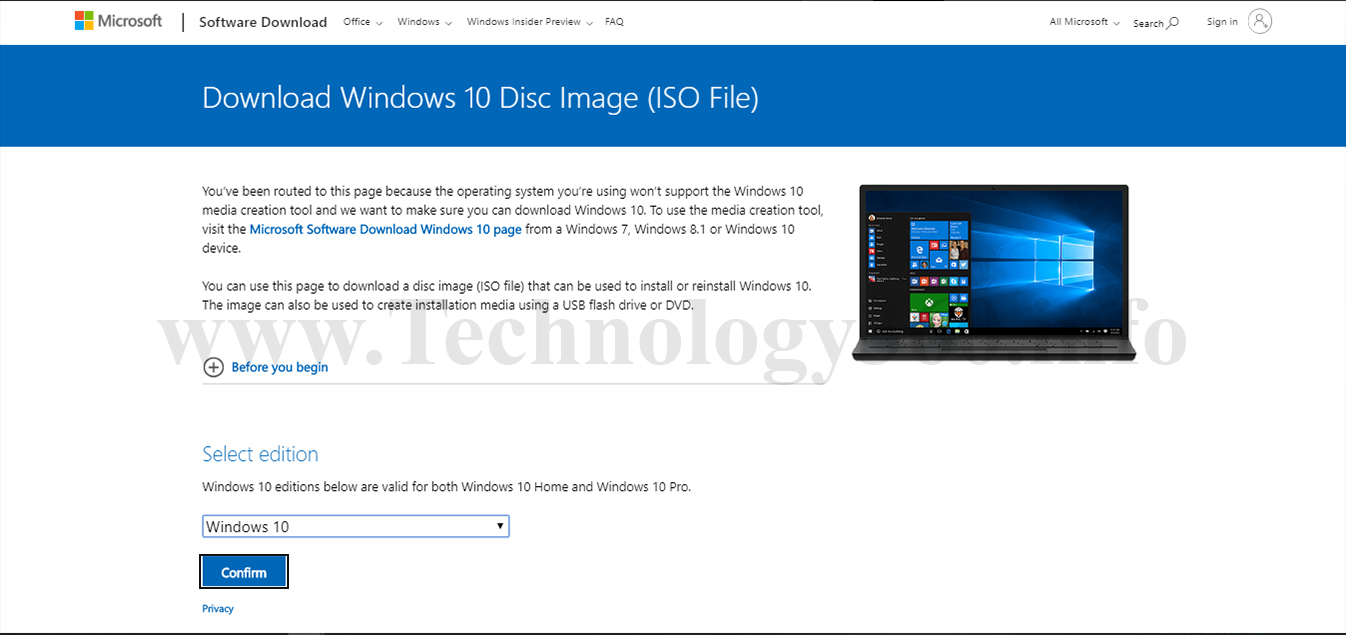Click the plus icon beside Before you begin
The image size is (1346, 635).
click(x=213, y=367)
